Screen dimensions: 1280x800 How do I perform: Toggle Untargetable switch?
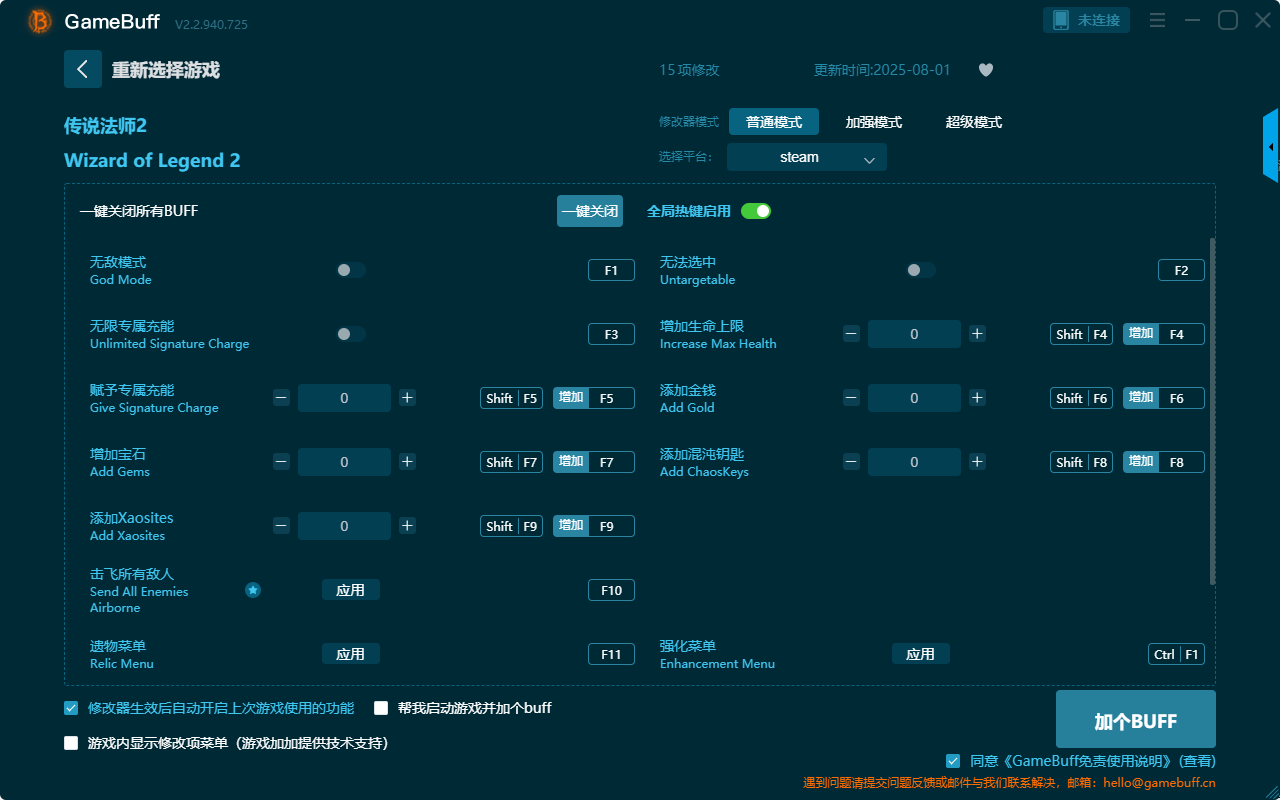(921, 270)
